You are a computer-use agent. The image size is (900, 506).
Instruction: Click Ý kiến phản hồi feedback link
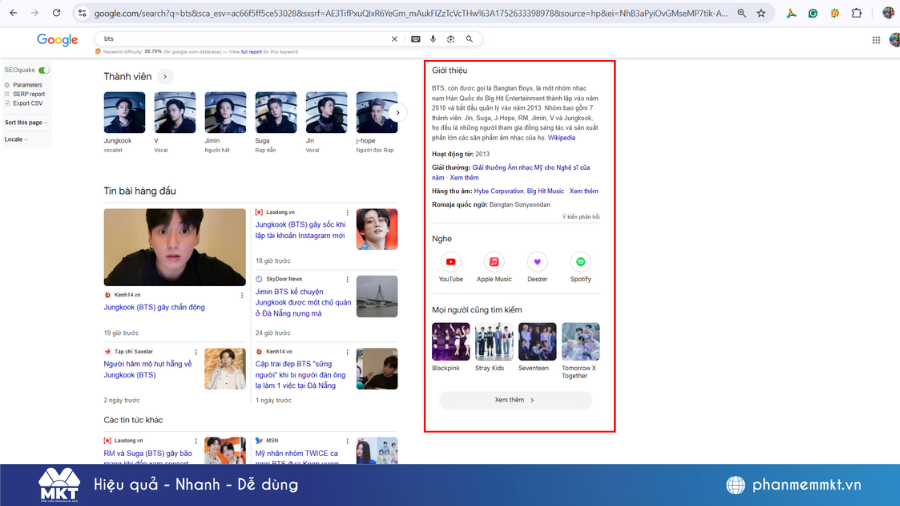point(581,217)
